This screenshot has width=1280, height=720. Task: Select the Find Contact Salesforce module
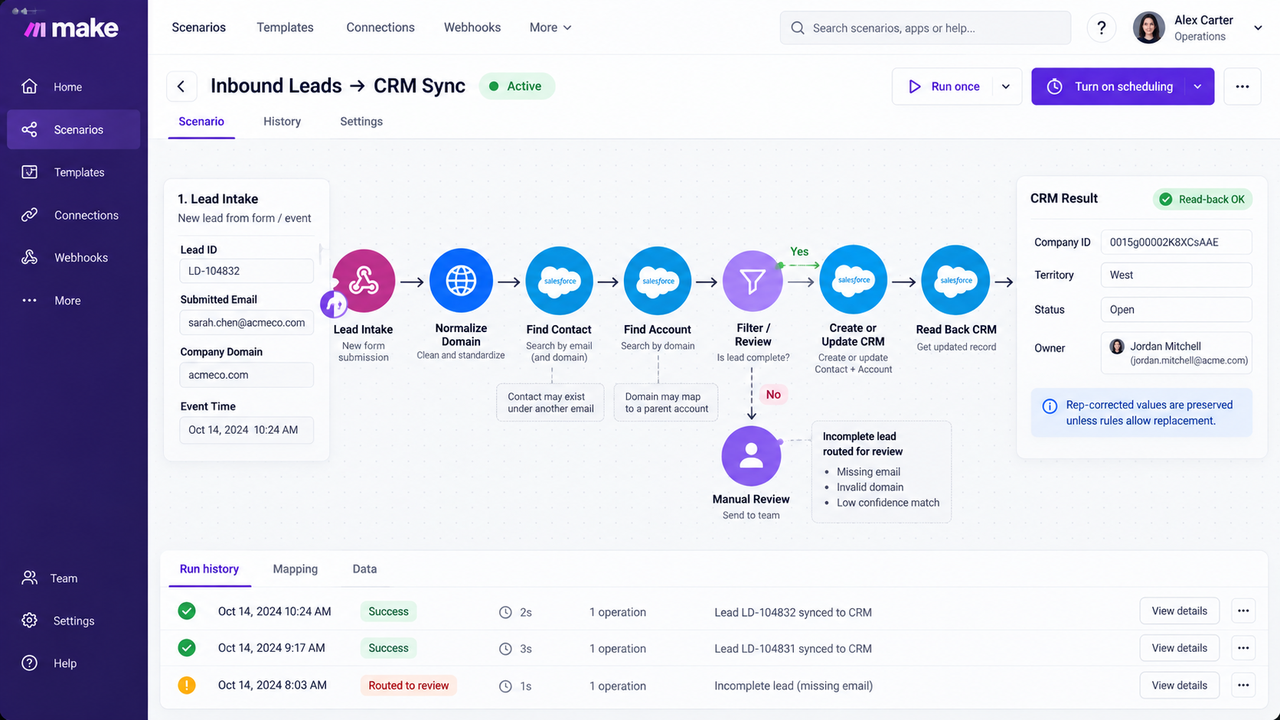(x=559, y=281)
